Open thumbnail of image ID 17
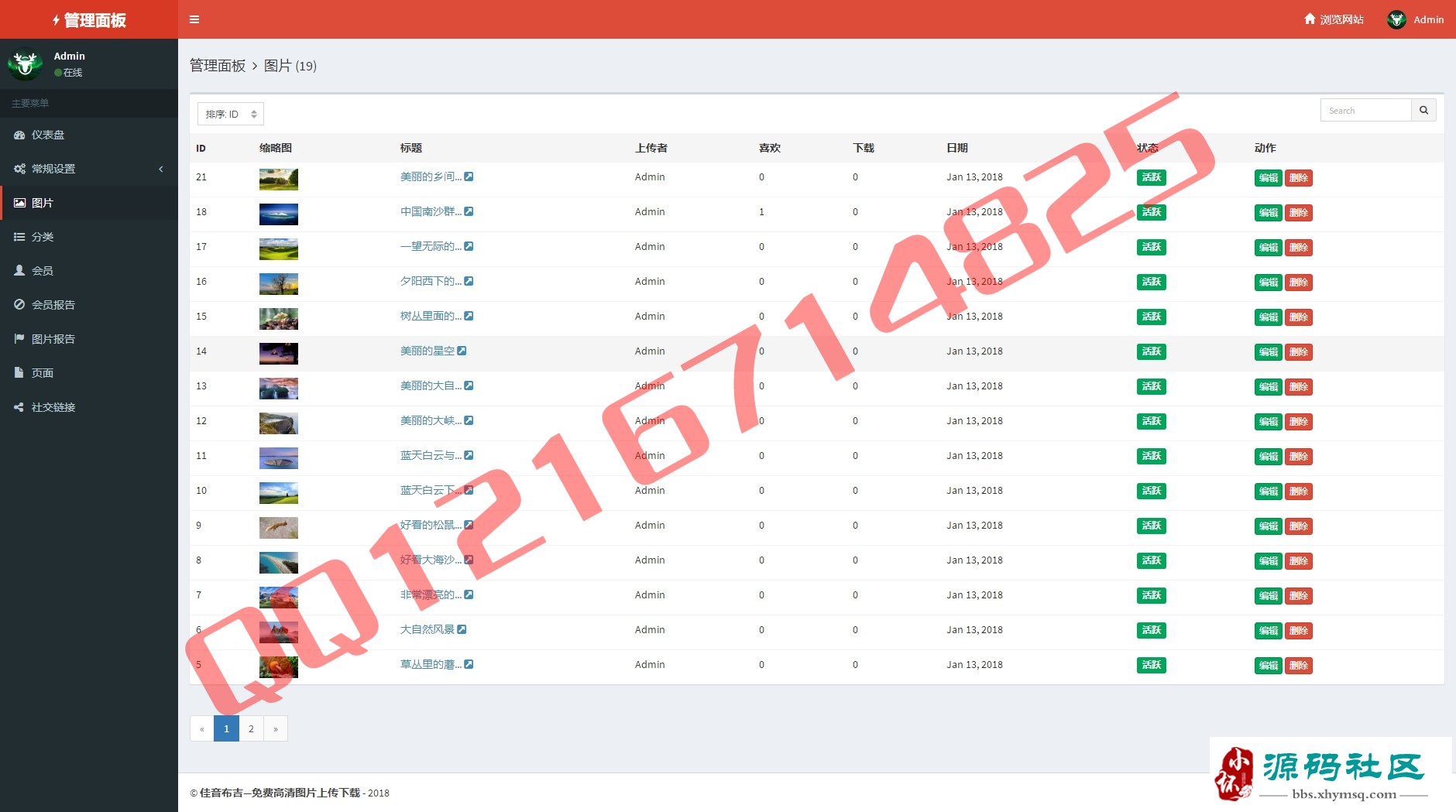Viewport: 1456px width, 812px height. coord(279,249)
